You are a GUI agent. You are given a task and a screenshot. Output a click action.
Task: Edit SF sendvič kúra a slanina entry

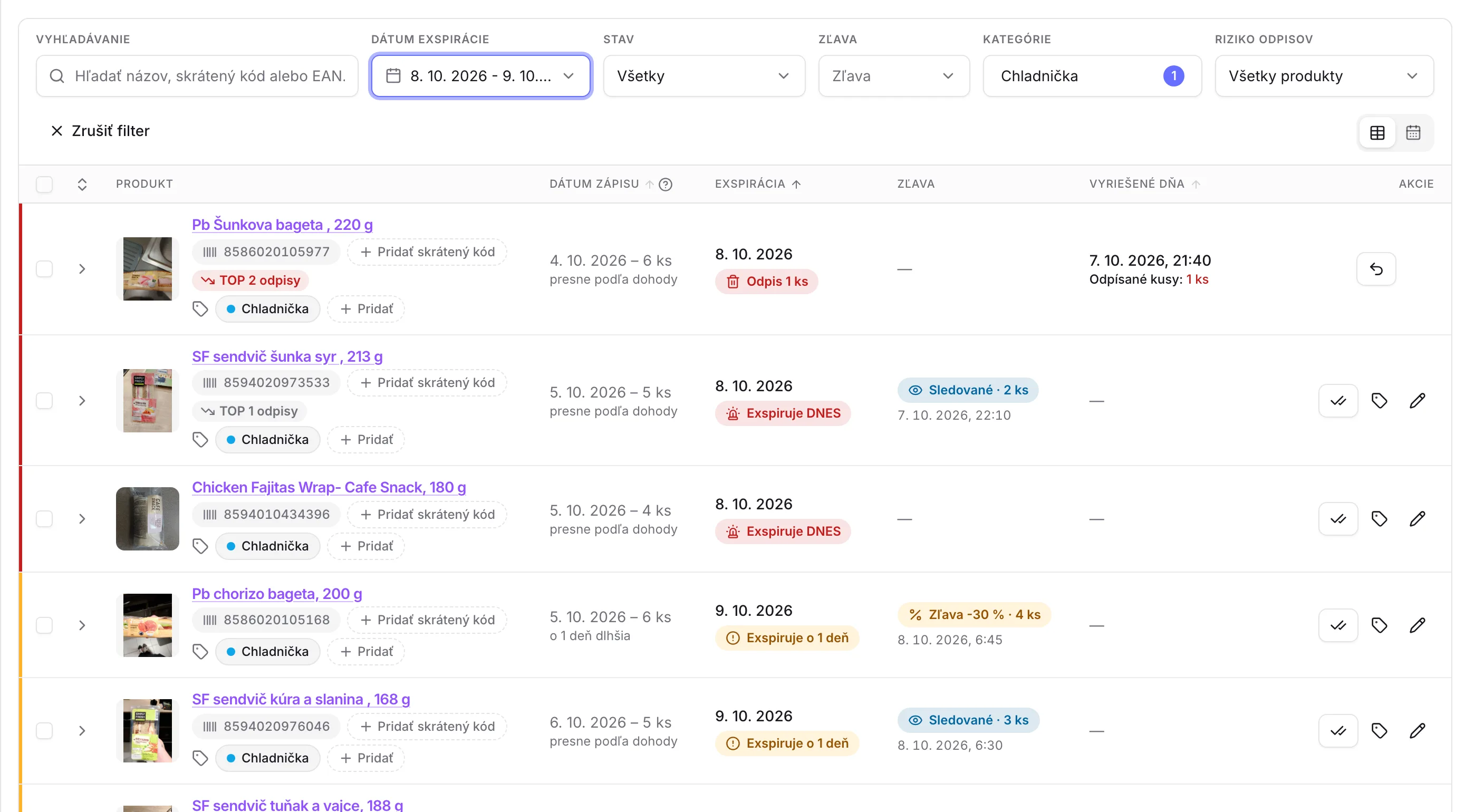[x=1416, y=731]
